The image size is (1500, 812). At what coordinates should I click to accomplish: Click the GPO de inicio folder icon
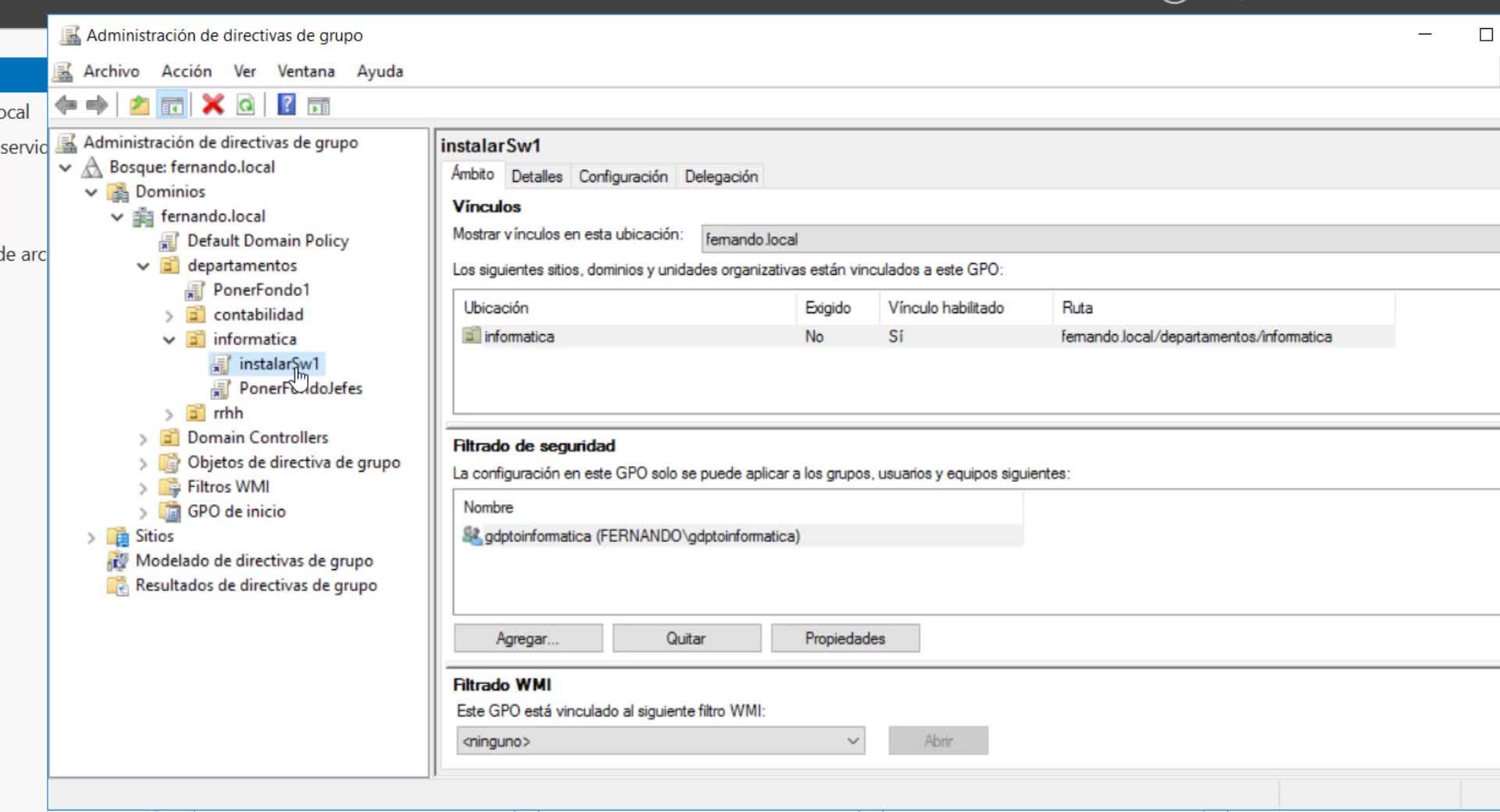[x=170, y=511]
